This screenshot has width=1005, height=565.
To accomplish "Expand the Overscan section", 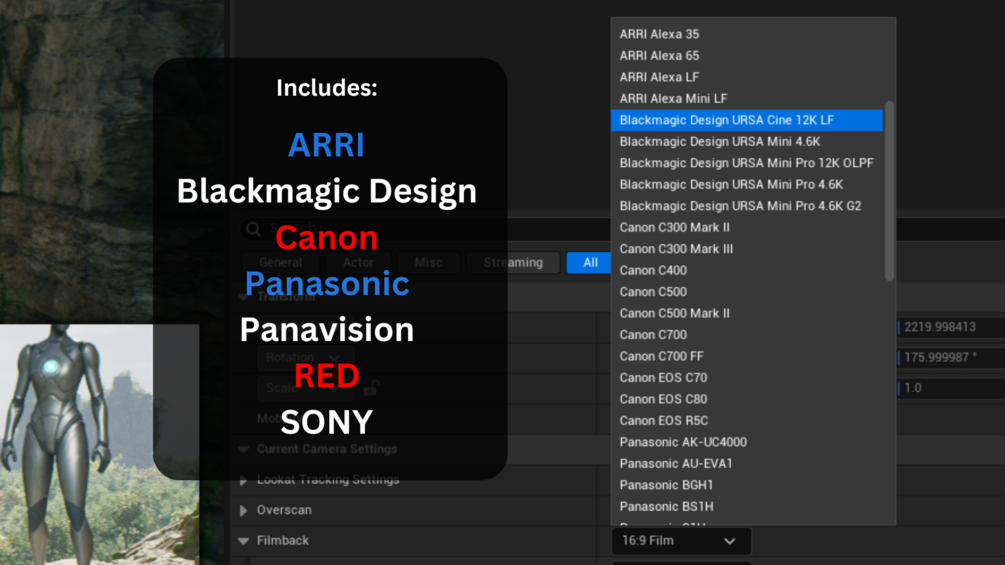I will click(244, 511).
